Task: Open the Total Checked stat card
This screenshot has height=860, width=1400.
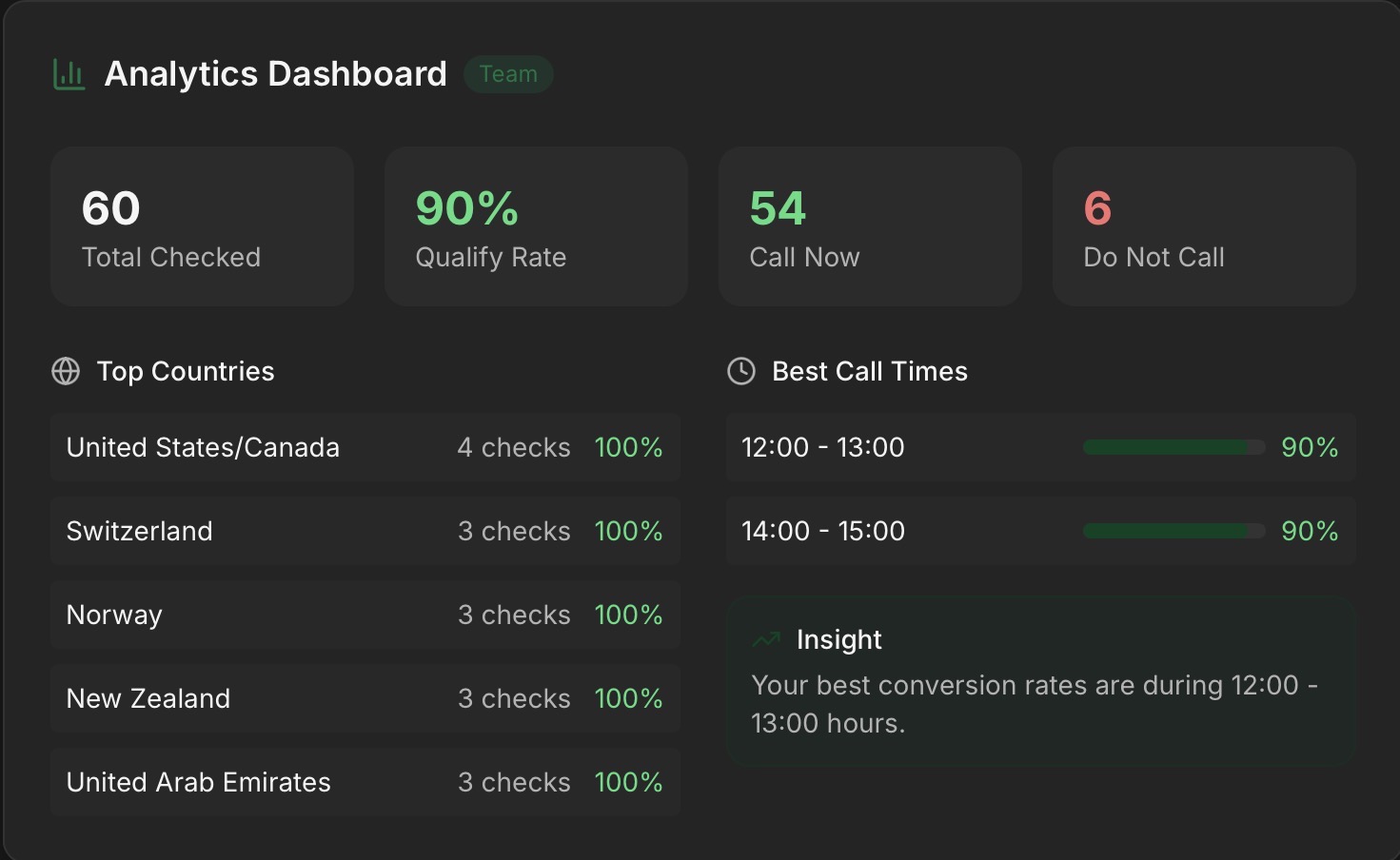Action: pos(203,226)
